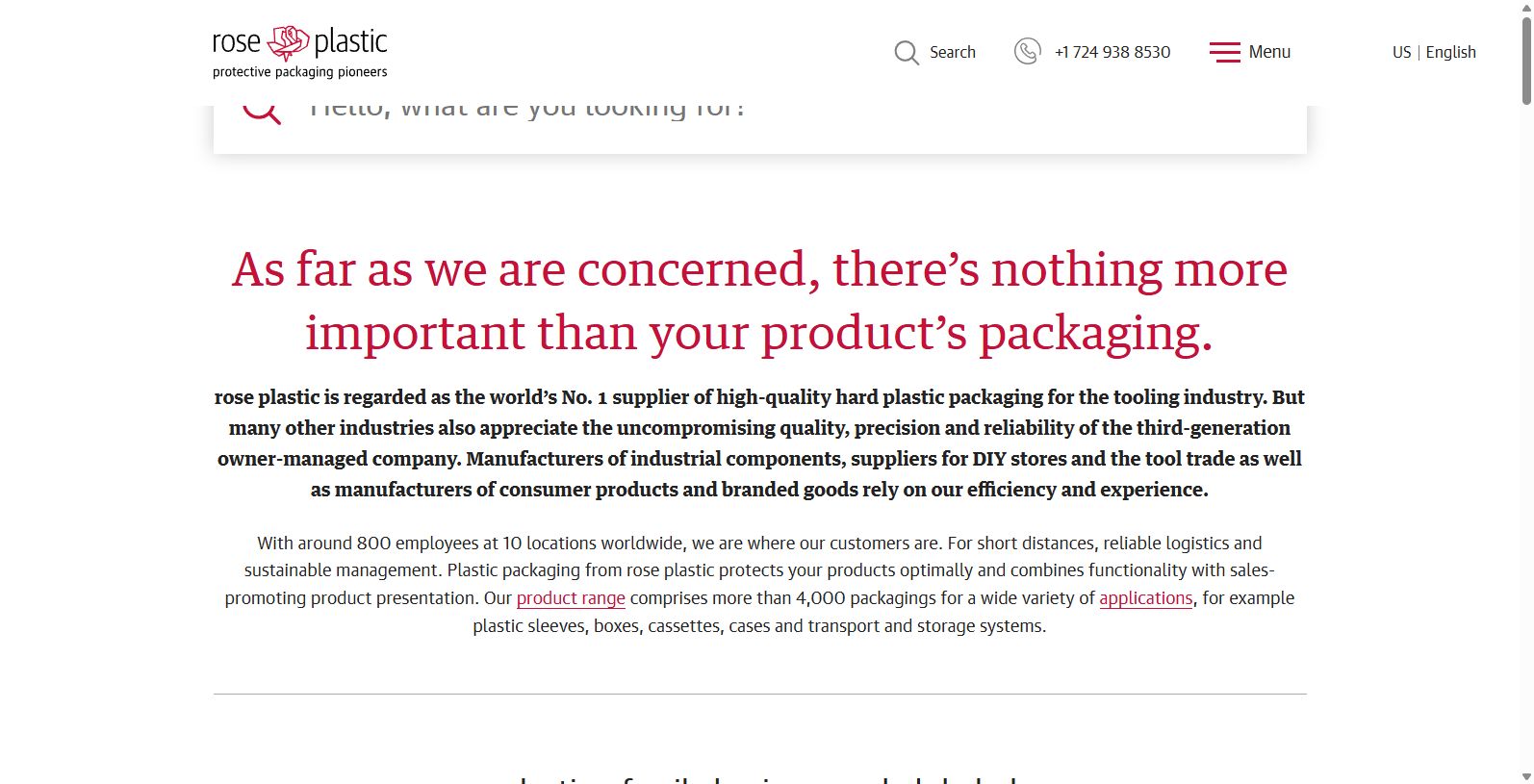
Task: Follow the applications link
Action: coord(1146,598)
